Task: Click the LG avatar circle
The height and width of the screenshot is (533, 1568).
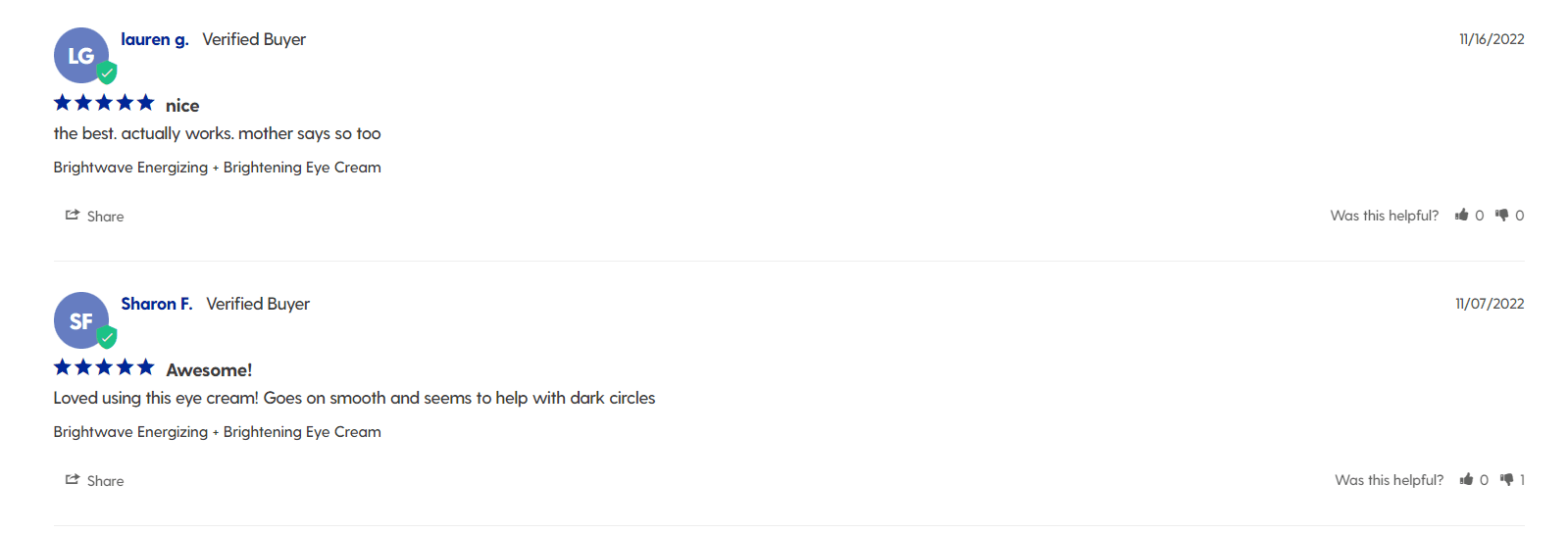Action: (x=79, y=55)
